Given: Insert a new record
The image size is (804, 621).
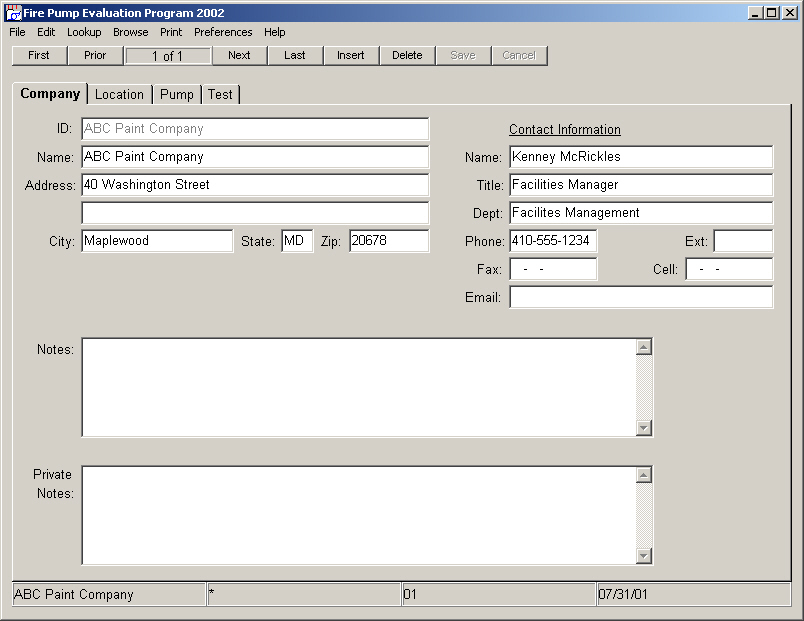Looking at the screenshot, I should (x=351, y=55).
